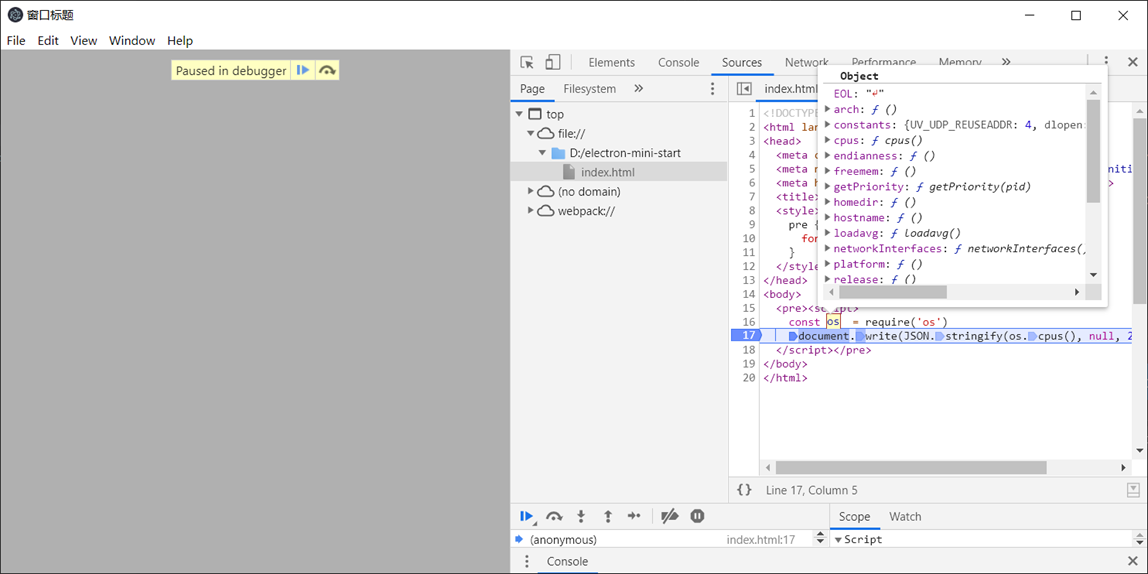
Task: Click the Electron app icon in title bar
Action: 15,15
